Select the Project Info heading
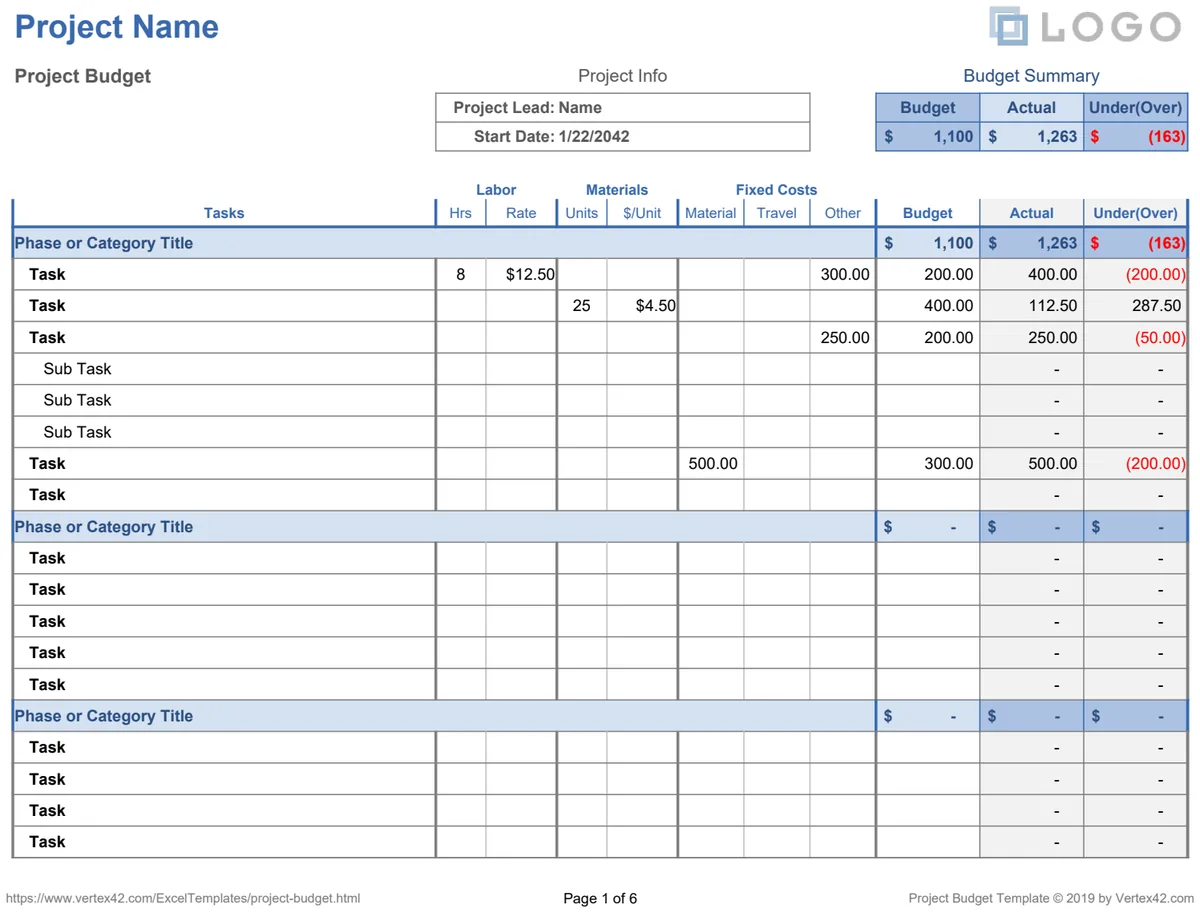 [622, 76]
